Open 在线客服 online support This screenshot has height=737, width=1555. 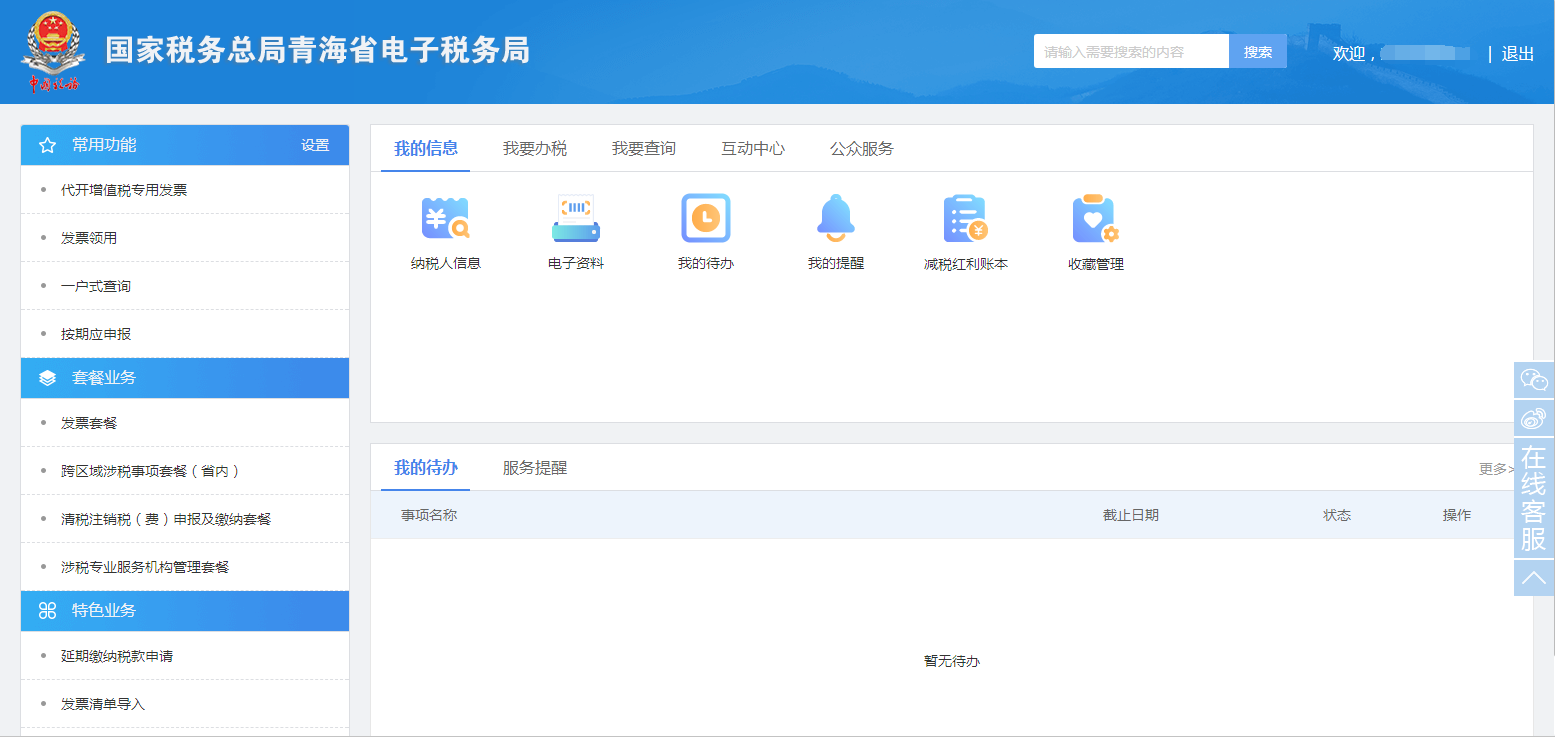point(1534,498)
